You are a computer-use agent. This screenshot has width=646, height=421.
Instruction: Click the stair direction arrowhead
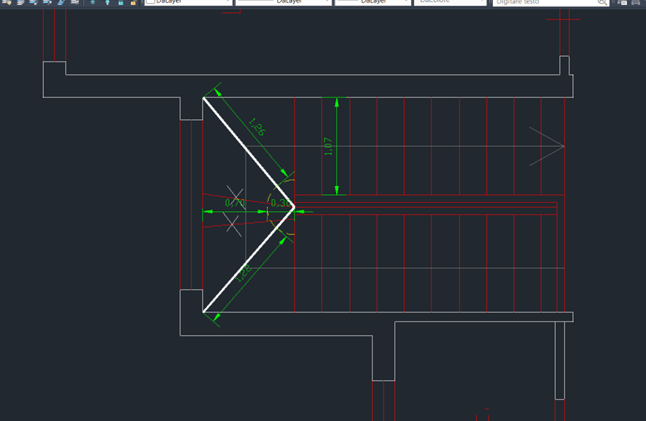coord(547,146)
